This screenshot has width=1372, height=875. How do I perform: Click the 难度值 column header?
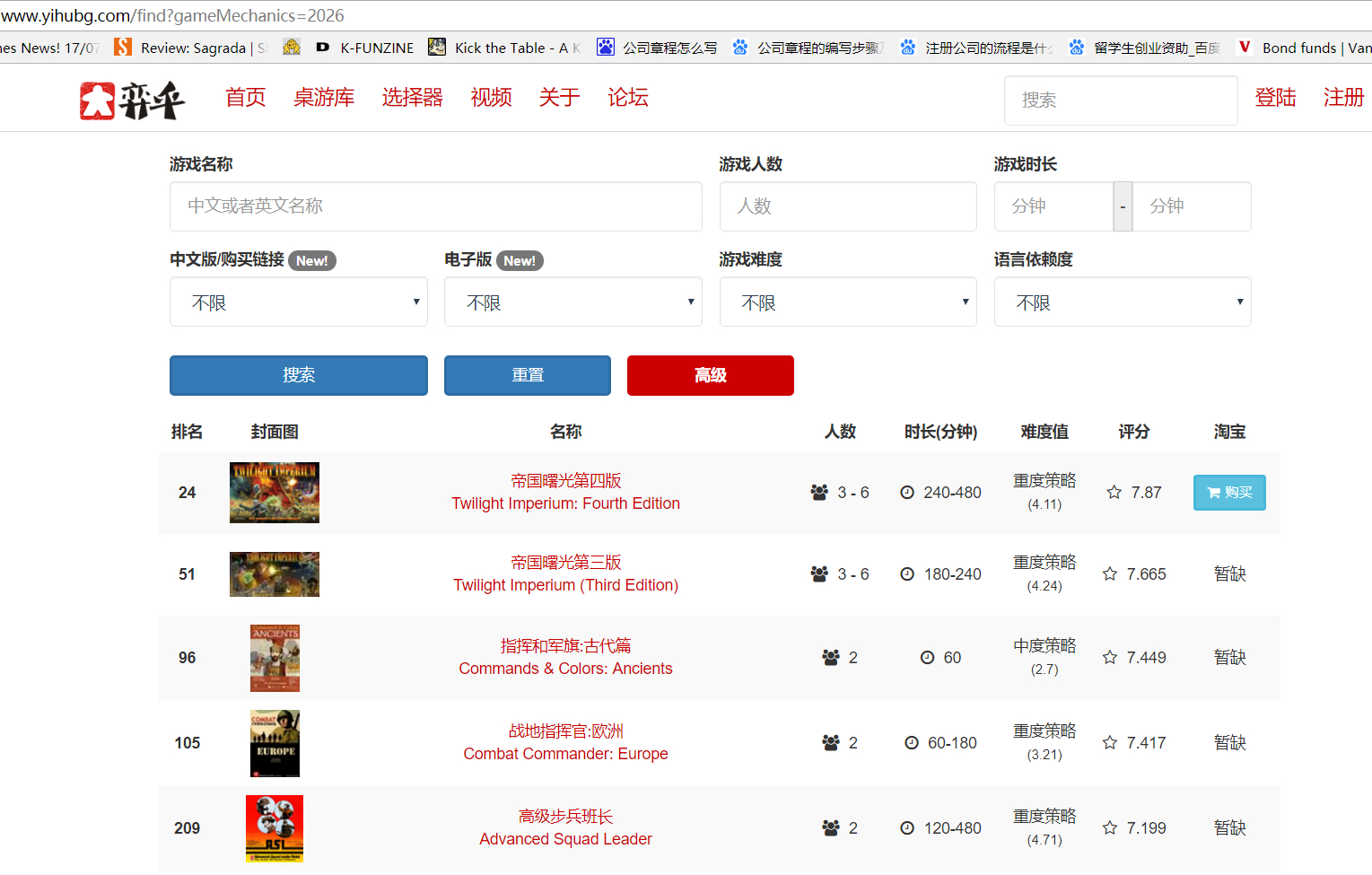[x=1044, y=432]
